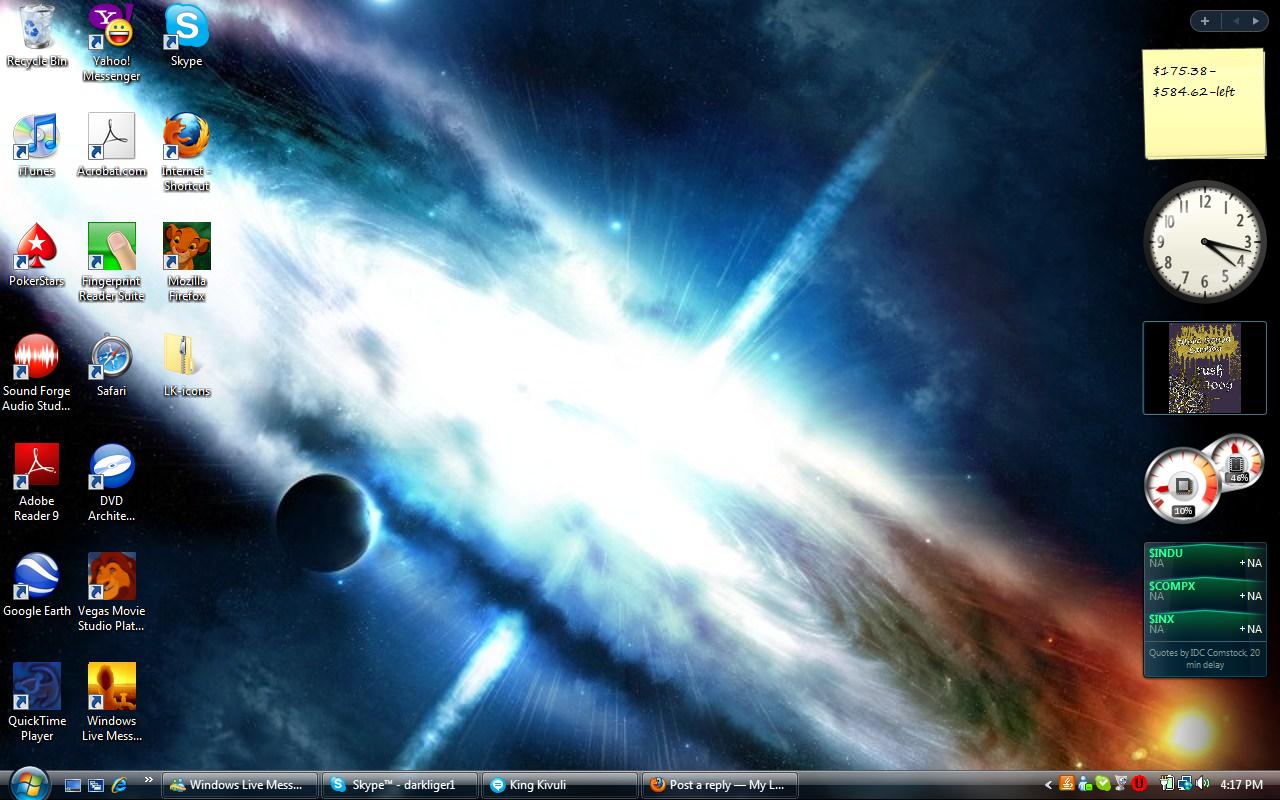
Task: Click the Switch Between Windows quick launch icon
Action: click(x=96, y=785)
